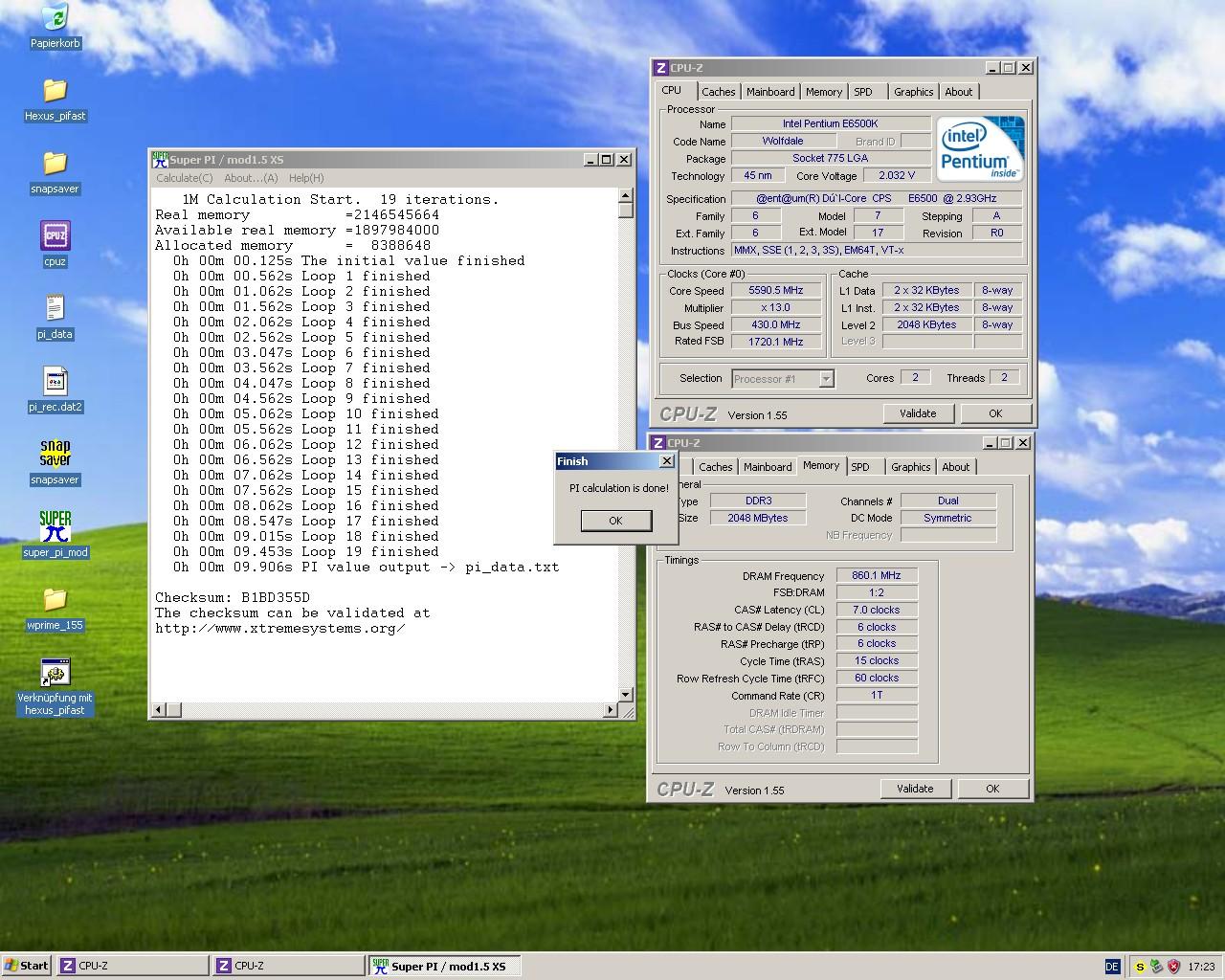Select the wprime_155 folder icon
The height and width of the screenshot is (980, 1225).
coord(56,608)
